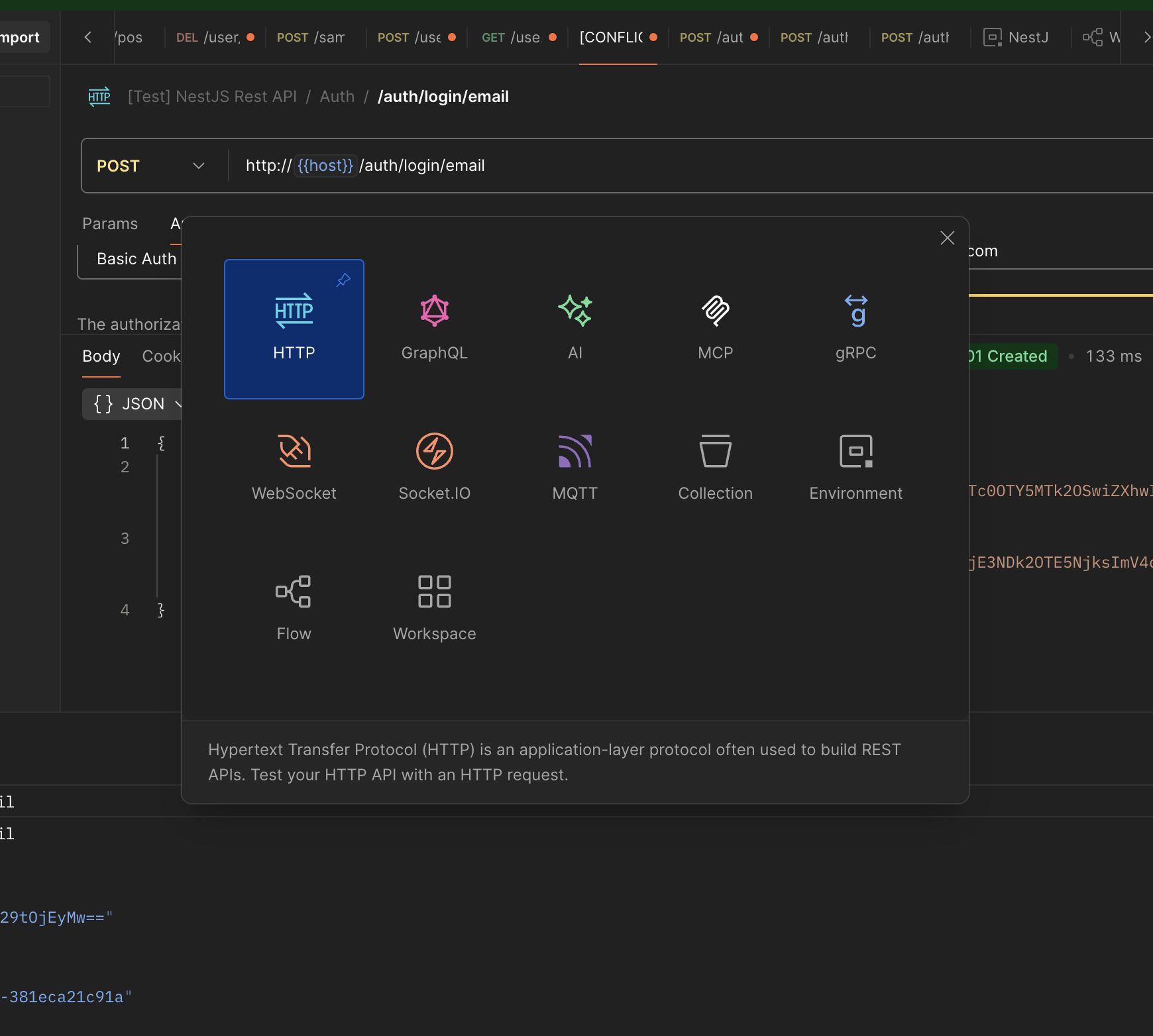The width and height of the screenshot is (1153, 1036).
Task: Open the flow tab in the tab bar
Action: [1101, 37]
